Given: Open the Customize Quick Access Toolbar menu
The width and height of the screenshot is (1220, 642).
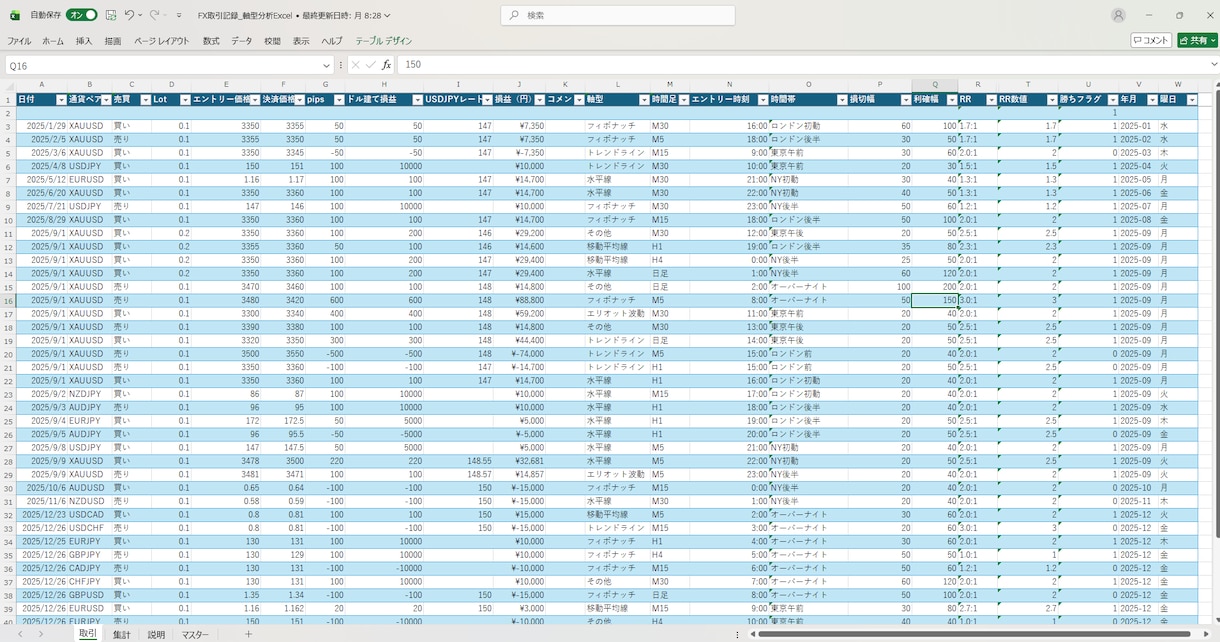Looking at the screenshot, I should tap(179, 15).
